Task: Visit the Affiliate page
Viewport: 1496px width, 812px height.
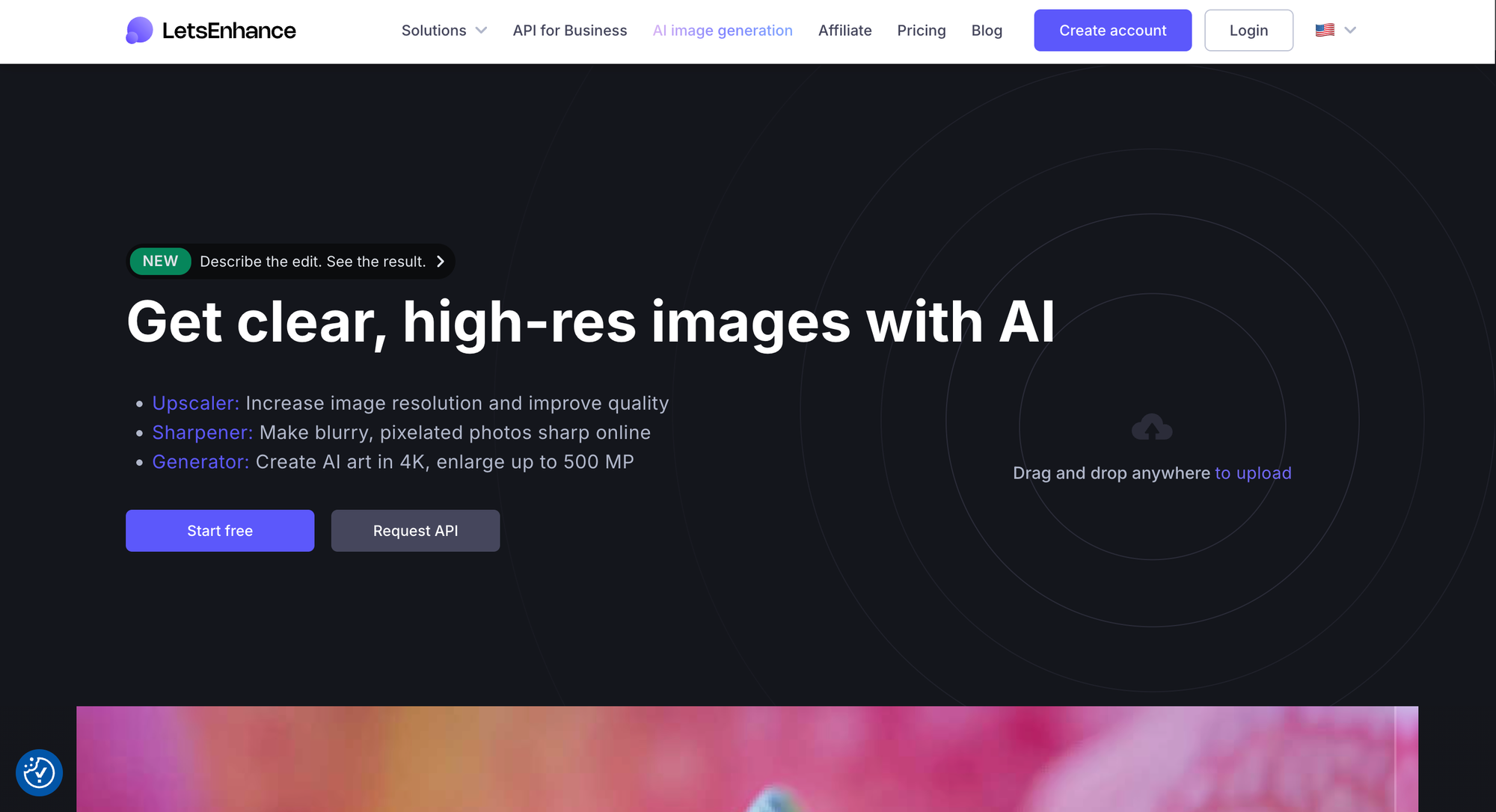Action: pos(845,31)
